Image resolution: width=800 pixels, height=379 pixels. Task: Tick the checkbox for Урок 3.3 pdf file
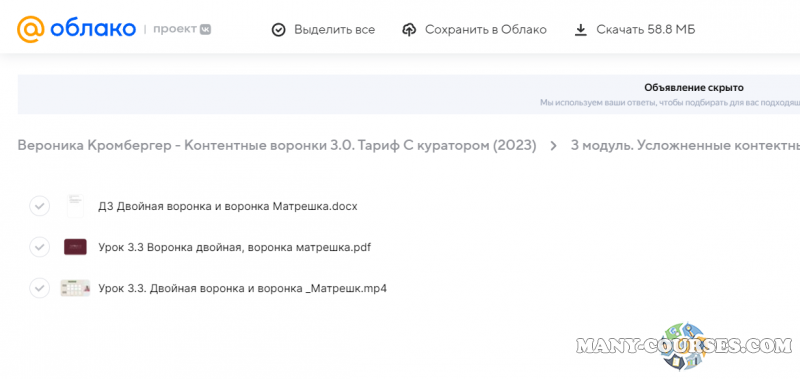pyautogui.click(x=39, y=247)
